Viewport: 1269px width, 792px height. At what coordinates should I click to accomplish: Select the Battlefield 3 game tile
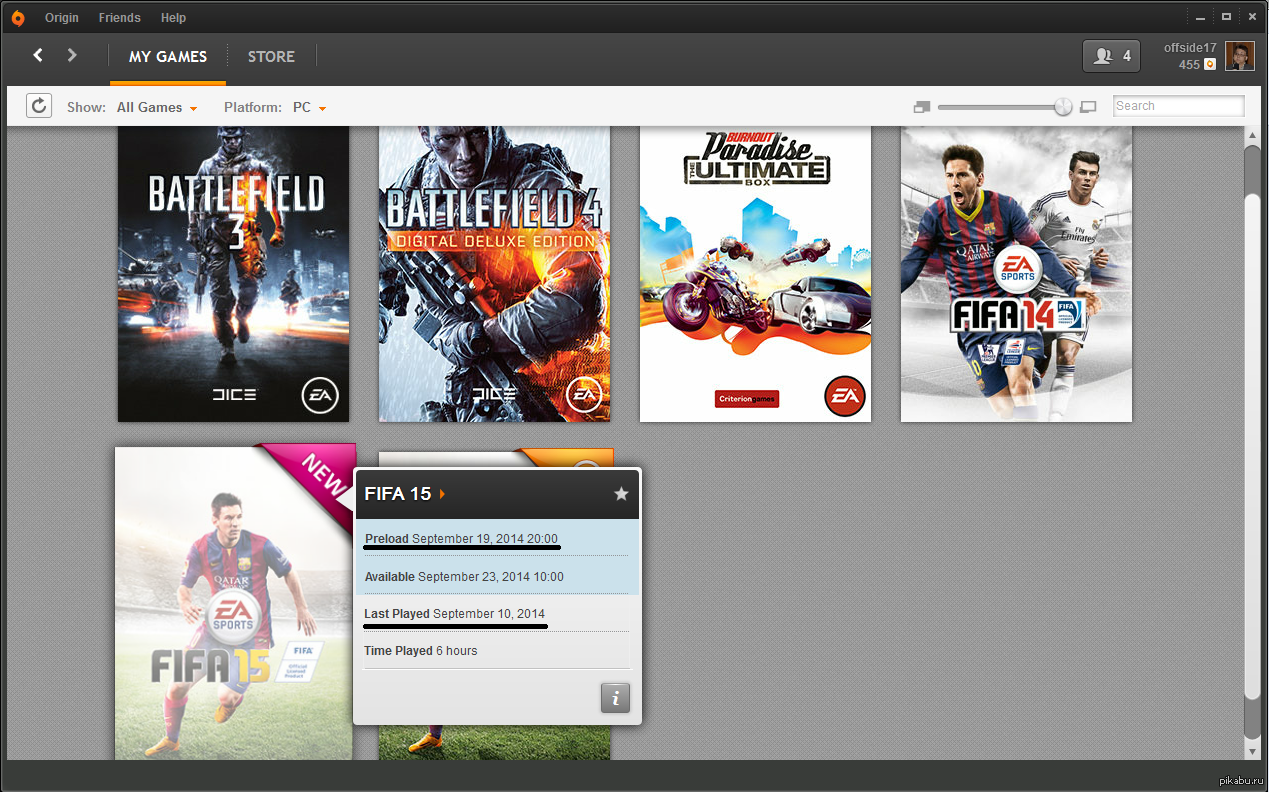coord(234,274)
